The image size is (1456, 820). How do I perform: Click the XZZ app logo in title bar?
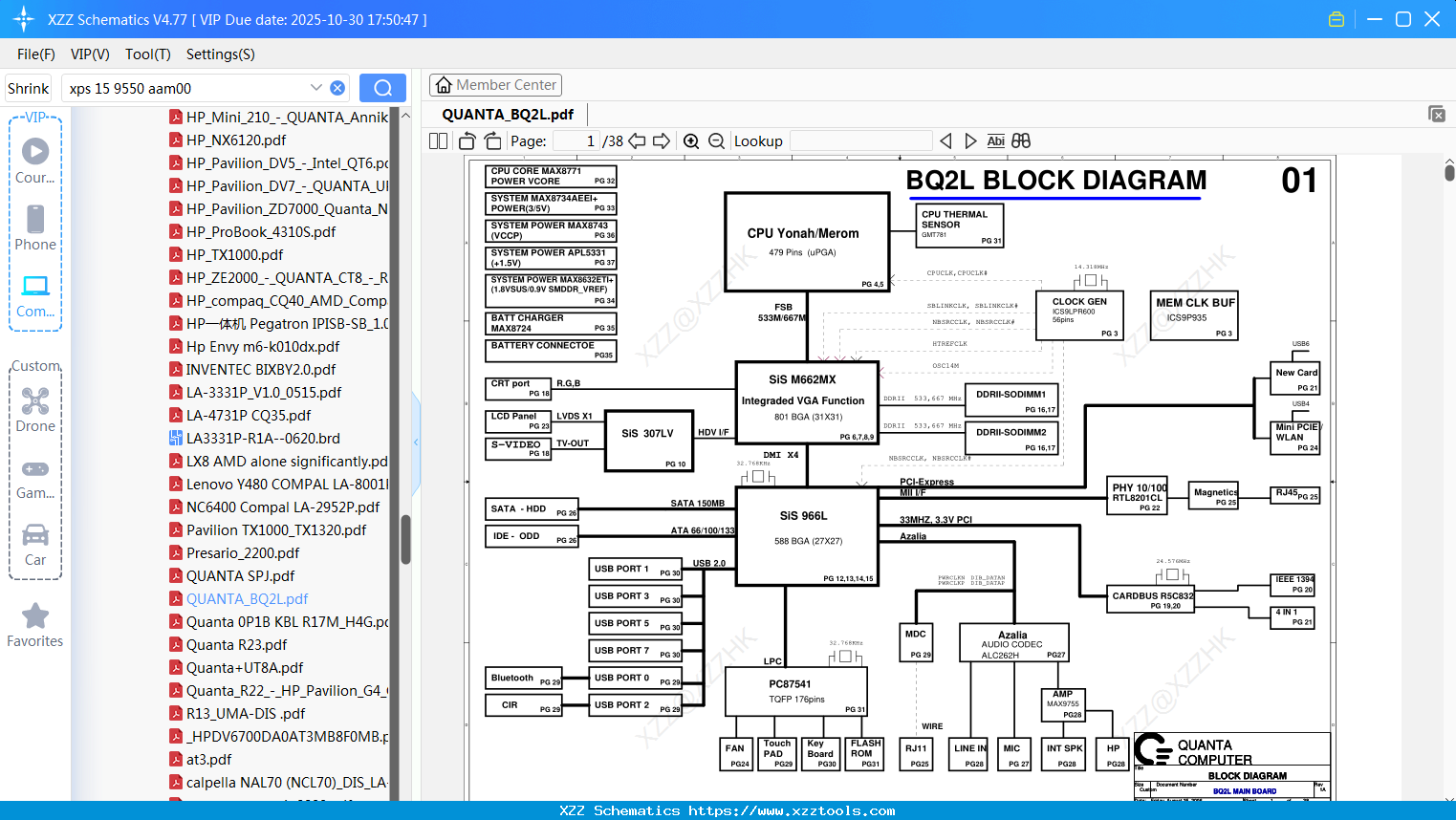tap(23, 19)
